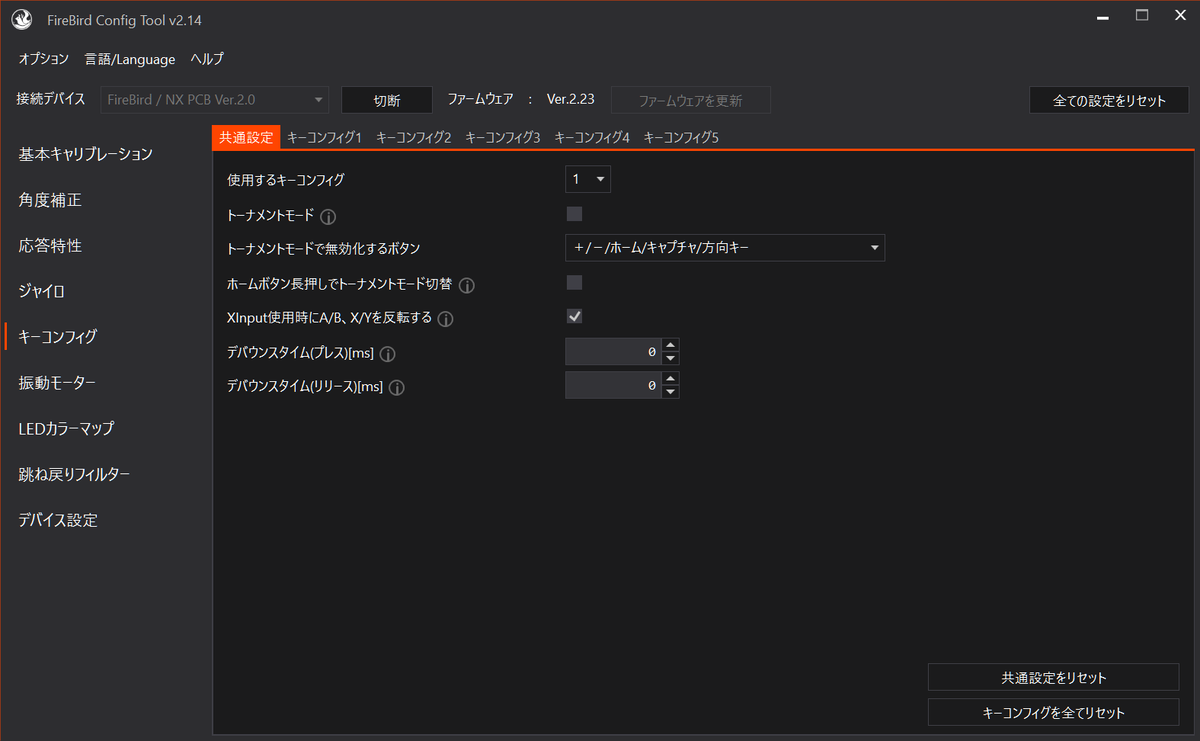This screenshot has width=1200, height=741.
Task: Click キーコンフィグを全てリセット button
Action: click(1054, 712)
